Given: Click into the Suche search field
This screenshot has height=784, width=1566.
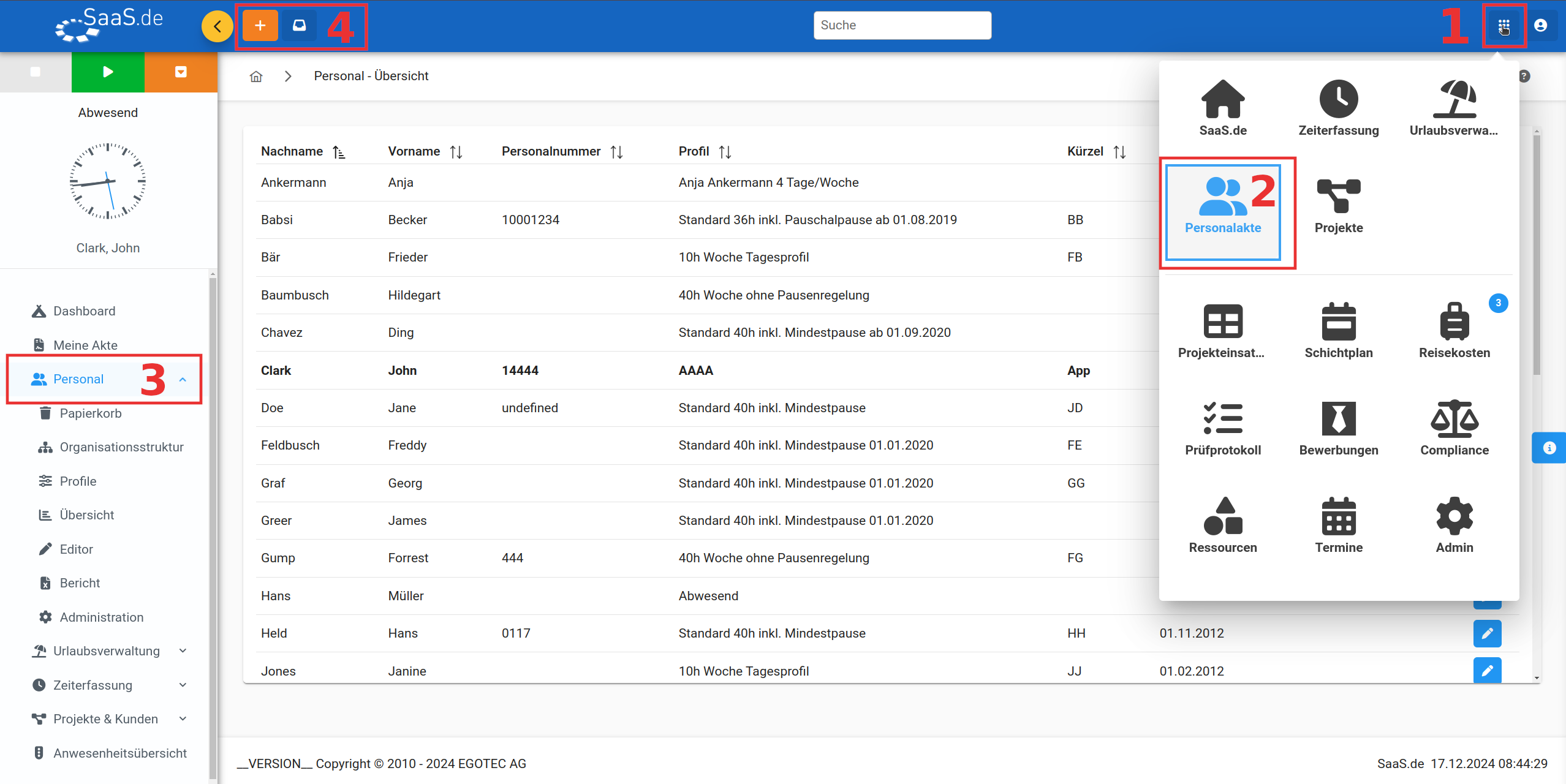Looking at the screenshot, I should 902,25.
